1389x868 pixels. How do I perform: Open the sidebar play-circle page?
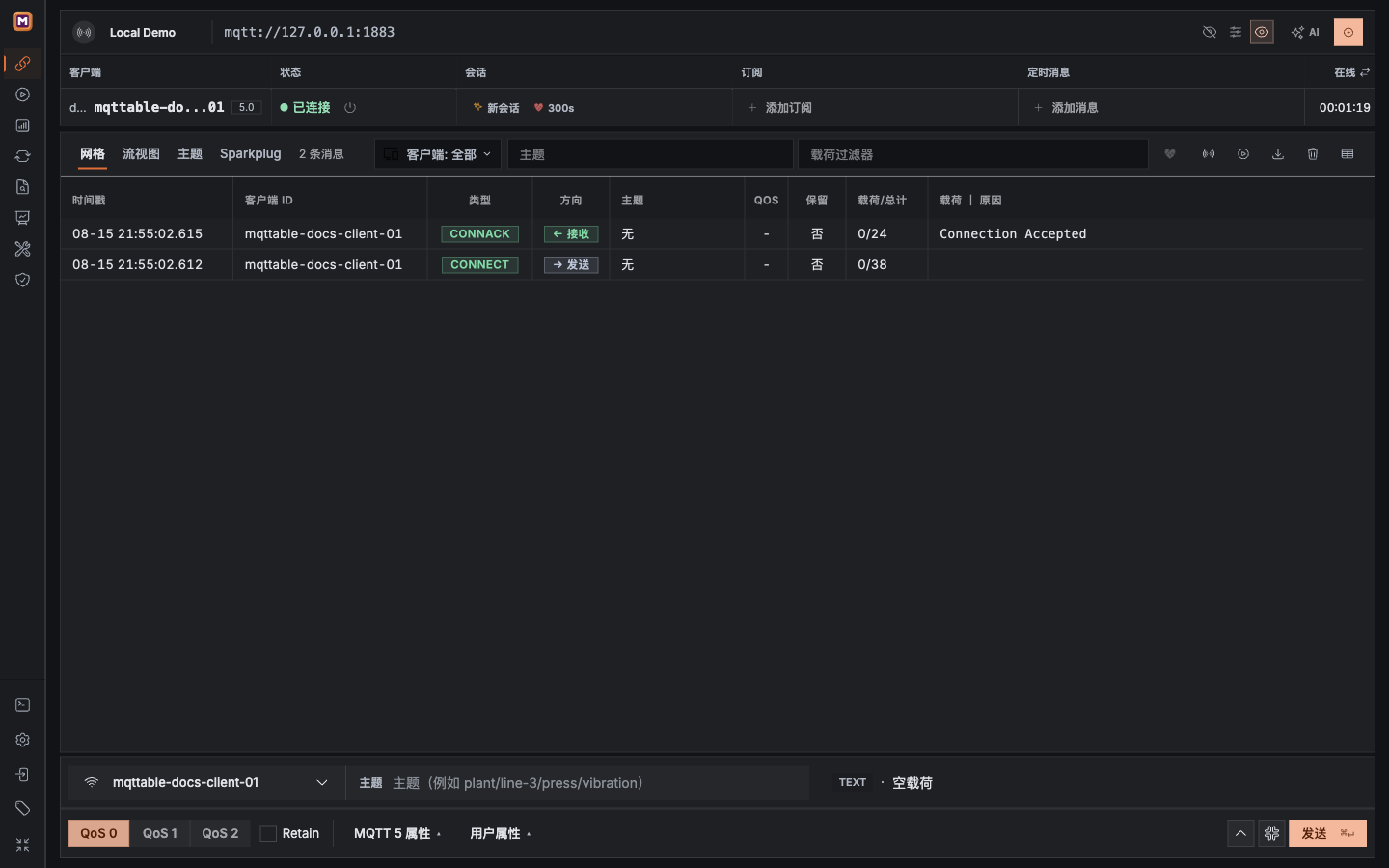22,95
